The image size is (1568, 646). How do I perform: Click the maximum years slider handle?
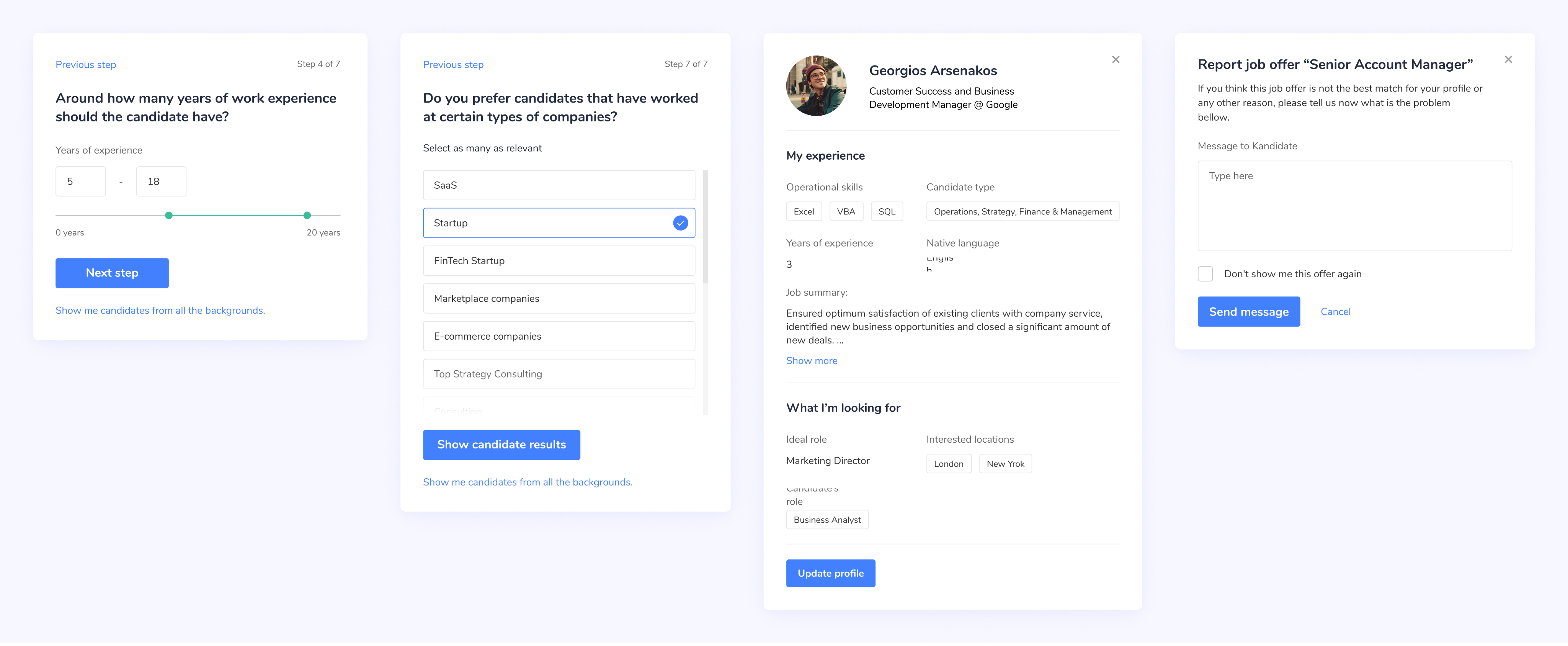click(307, 216)
